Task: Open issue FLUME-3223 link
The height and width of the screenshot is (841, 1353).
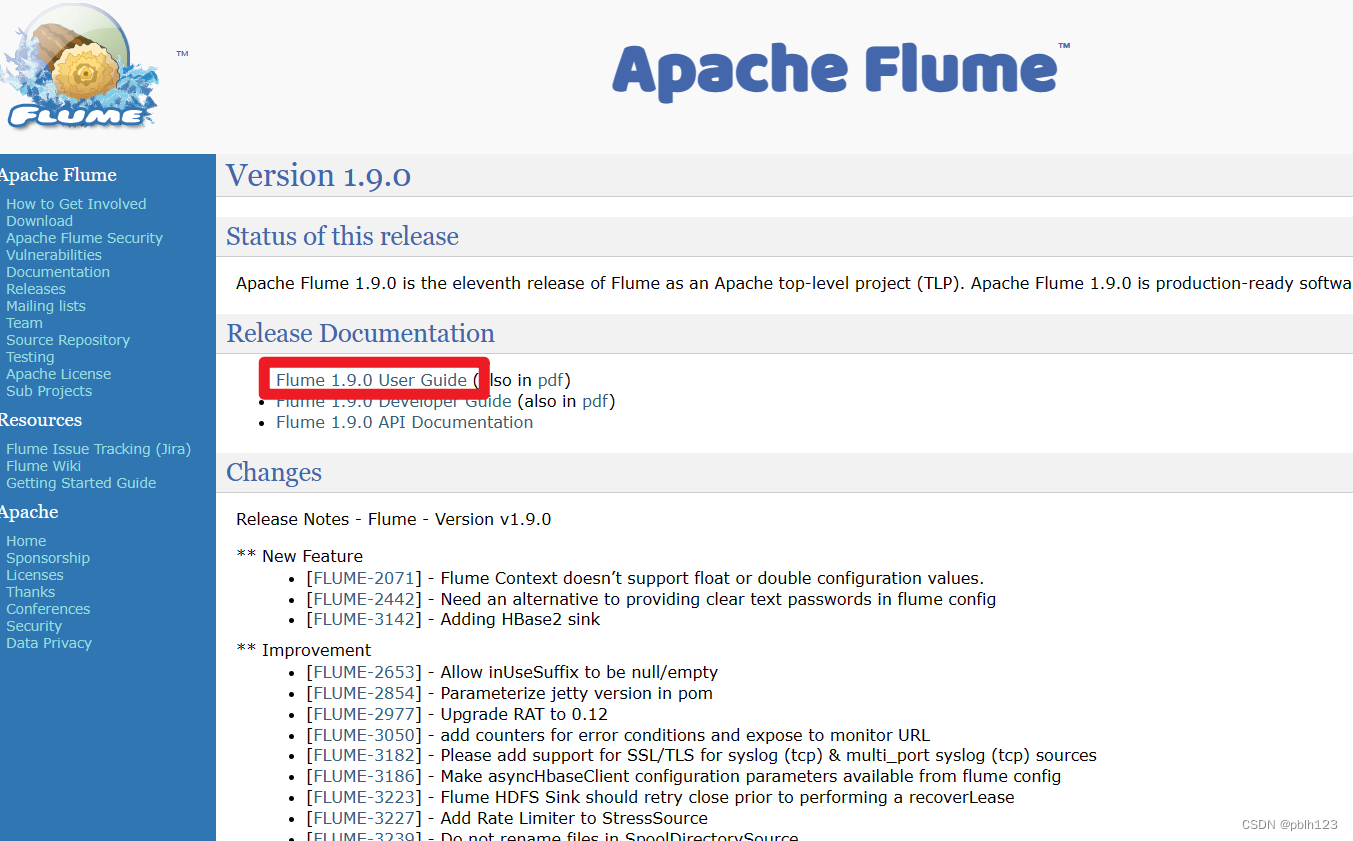Action: (x=364, y=797)
